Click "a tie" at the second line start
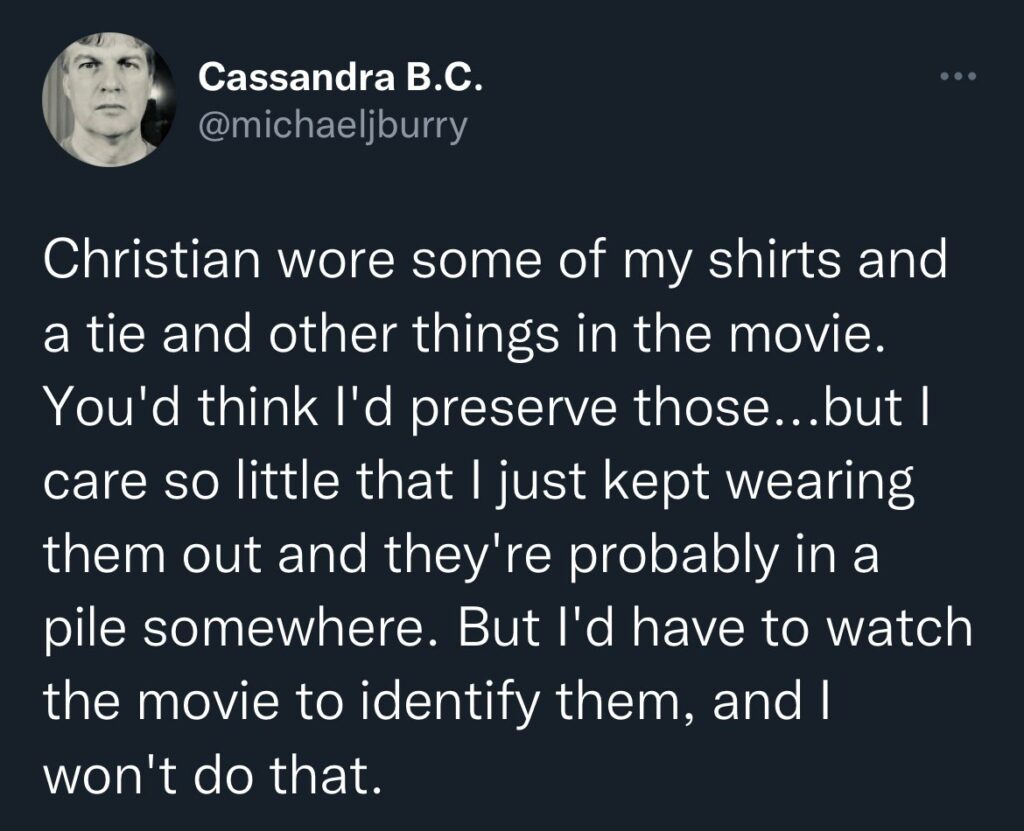The height and width of the screenshot is (831, 1024). (x=89, y=337)
